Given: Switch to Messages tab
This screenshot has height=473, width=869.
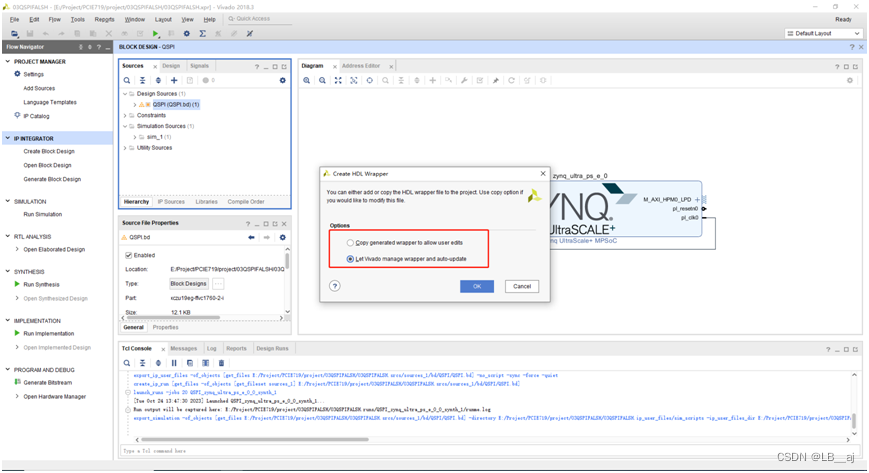Looking at the screenshot, I should [x=183, y=349].
